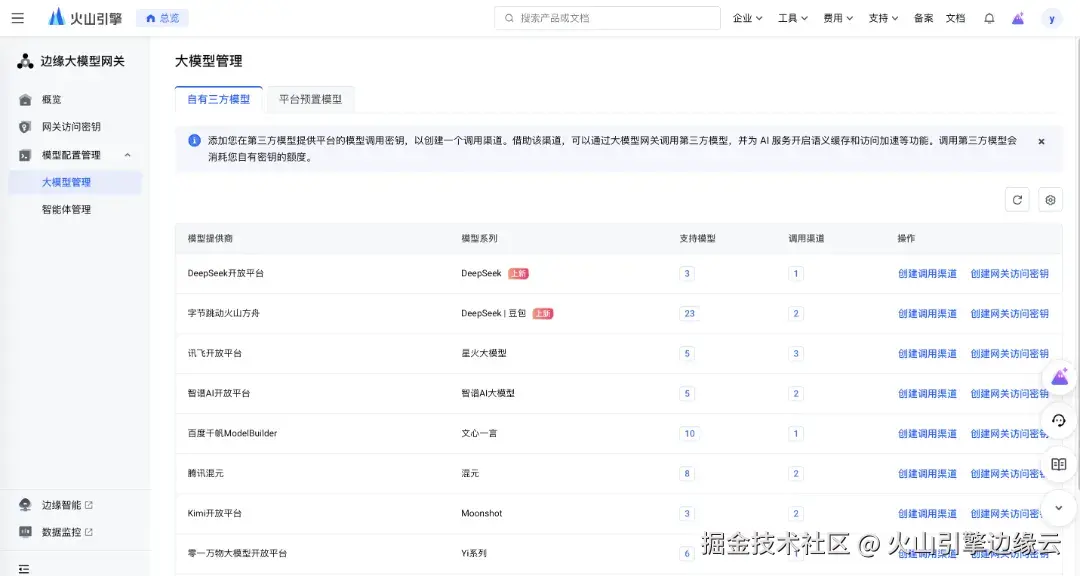Image resolution: width=1080 pixels, height=576 pixels.
Task: Open supported models count 8 for 腾讯混元
Action: tap(687, 473)
